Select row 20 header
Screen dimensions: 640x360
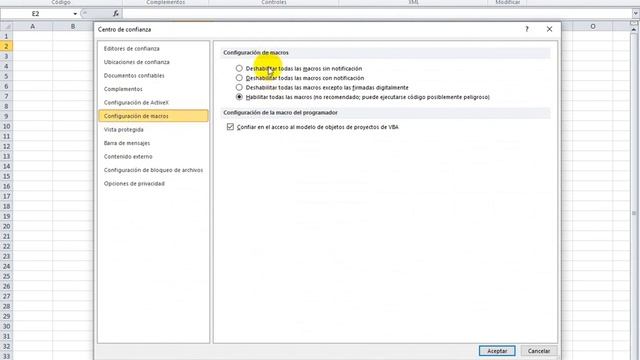(6, 226)
